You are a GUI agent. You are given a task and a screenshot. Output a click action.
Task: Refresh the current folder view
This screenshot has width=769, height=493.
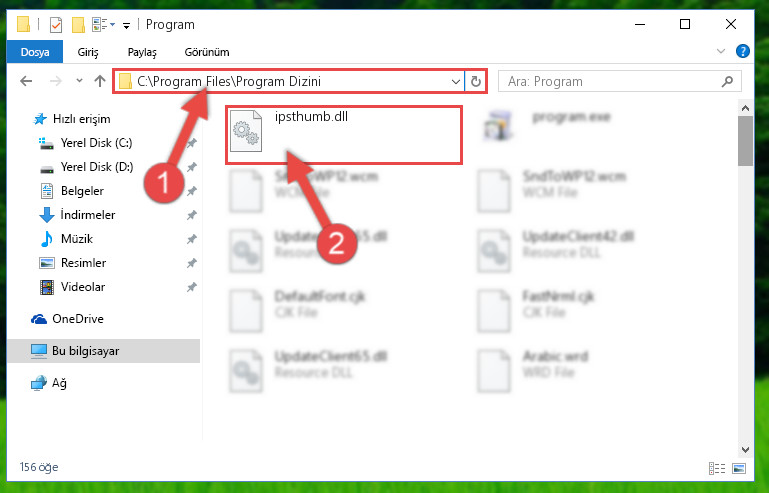[x=475, y=81]
